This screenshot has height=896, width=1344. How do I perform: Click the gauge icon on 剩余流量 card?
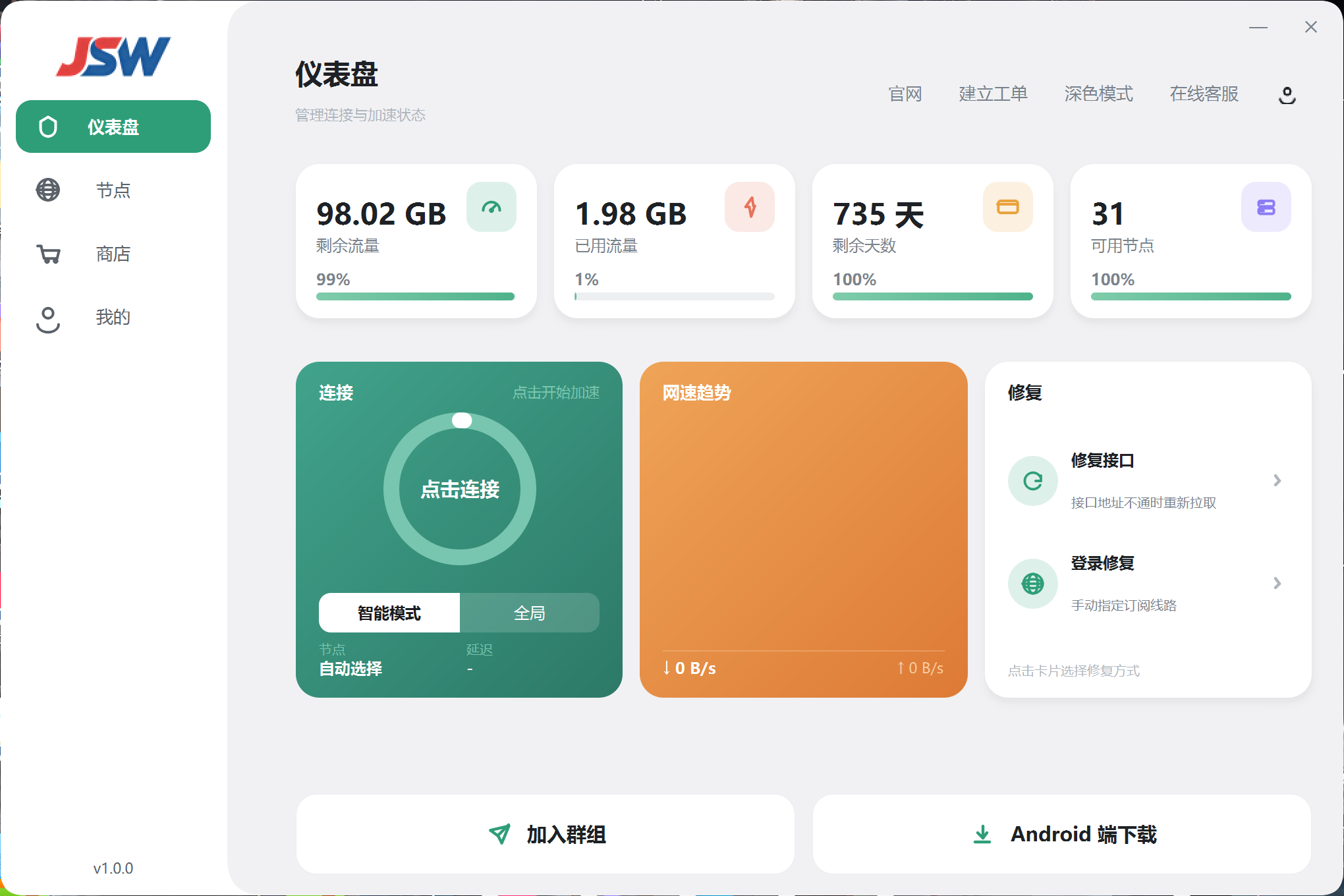pyautogui.click(x=491, y=207)
